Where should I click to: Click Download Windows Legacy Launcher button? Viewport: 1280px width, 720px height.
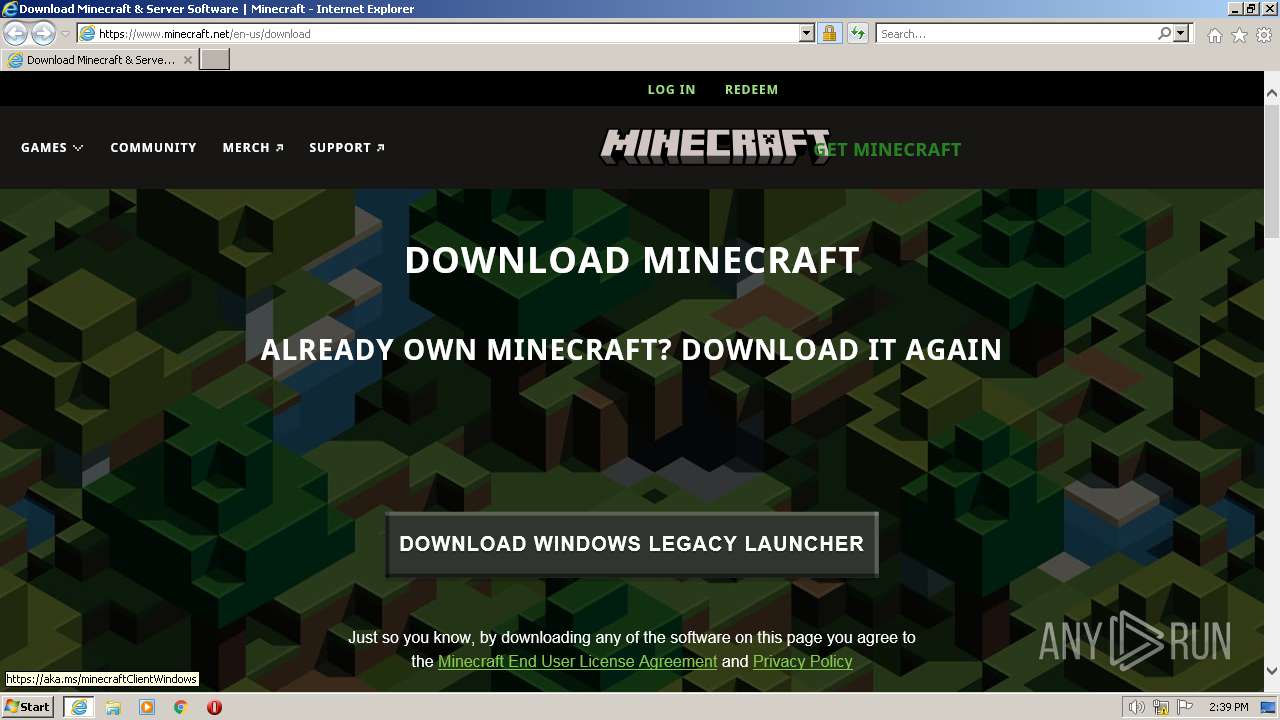[632, 544]
